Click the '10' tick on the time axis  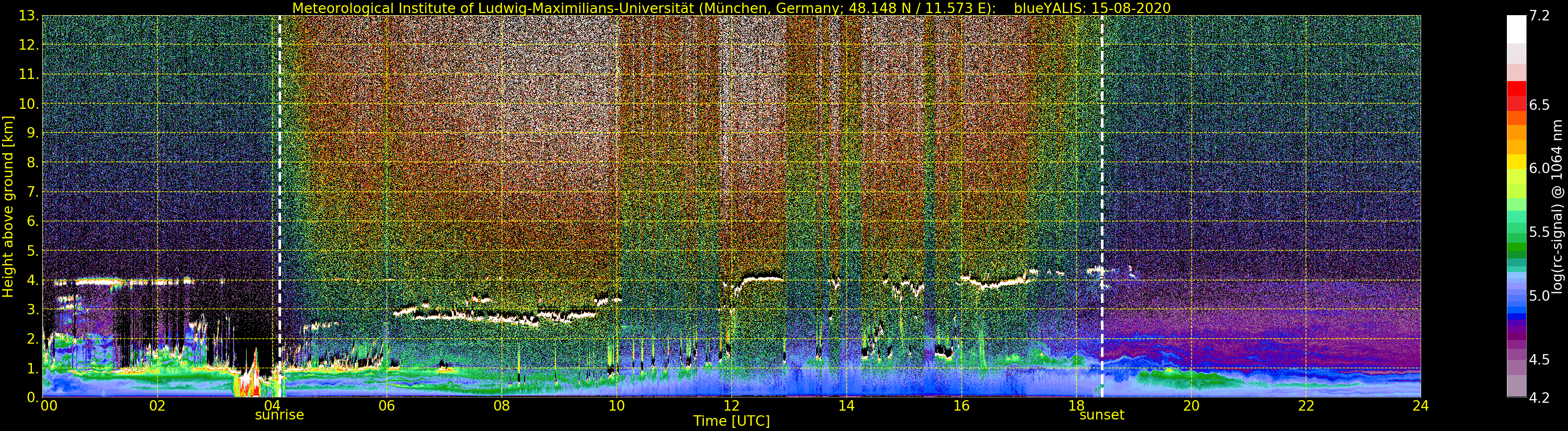[x=617, y=405]
